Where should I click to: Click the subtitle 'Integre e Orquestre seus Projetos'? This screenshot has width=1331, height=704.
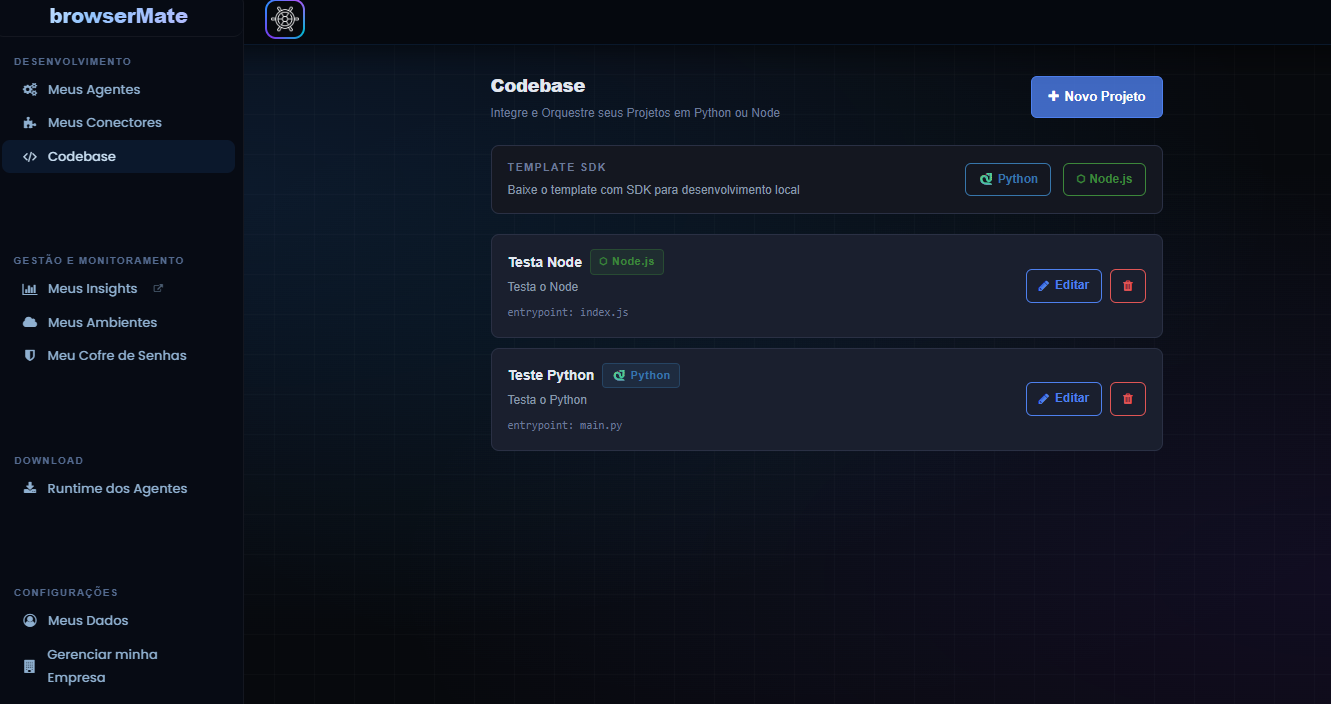(x=635, y=113)
